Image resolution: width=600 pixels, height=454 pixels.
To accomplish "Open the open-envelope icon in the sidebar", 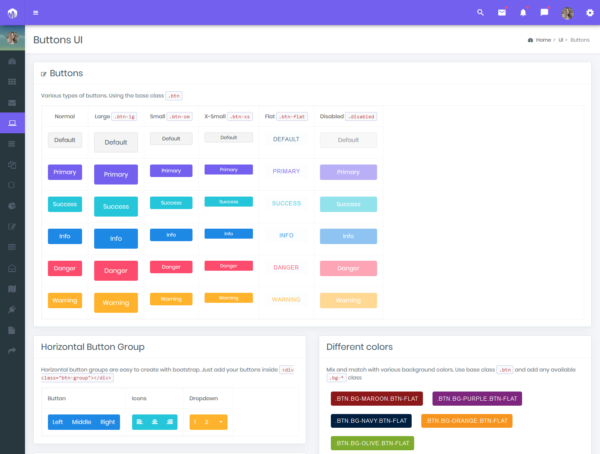I will pos(12,268).
